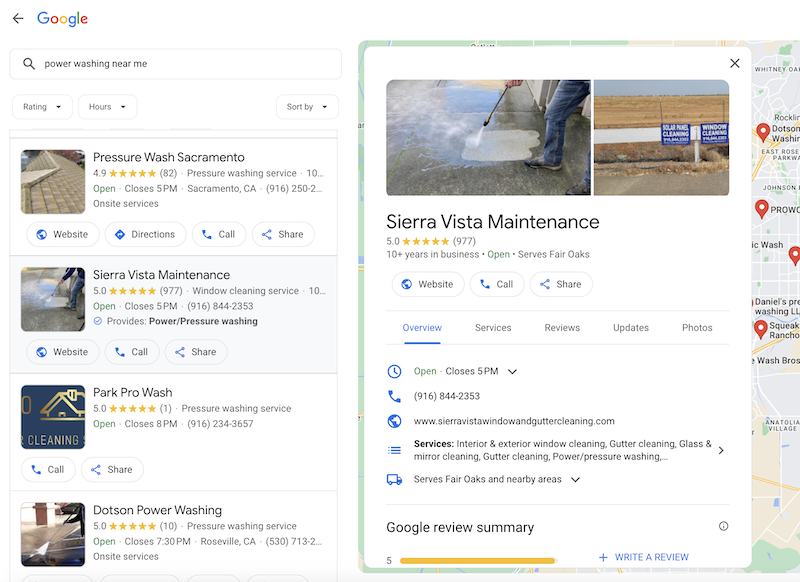Open Sierra Vista Maintenance list thumbnail
This screenshot has height=582, width=800.
tap(53, 299)
